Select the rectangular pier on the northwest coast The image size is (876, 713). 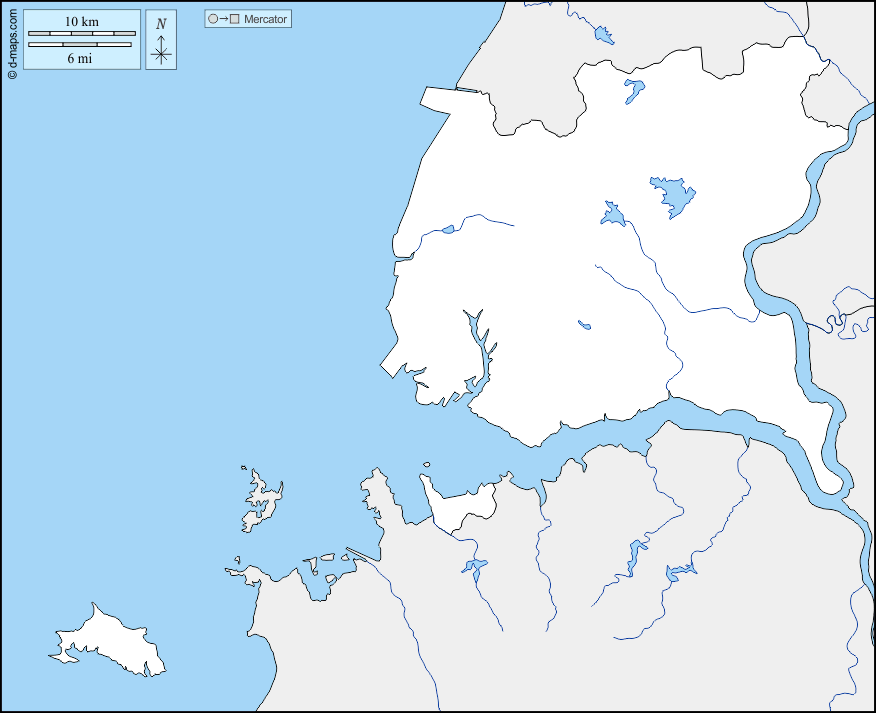pos(450,98)
